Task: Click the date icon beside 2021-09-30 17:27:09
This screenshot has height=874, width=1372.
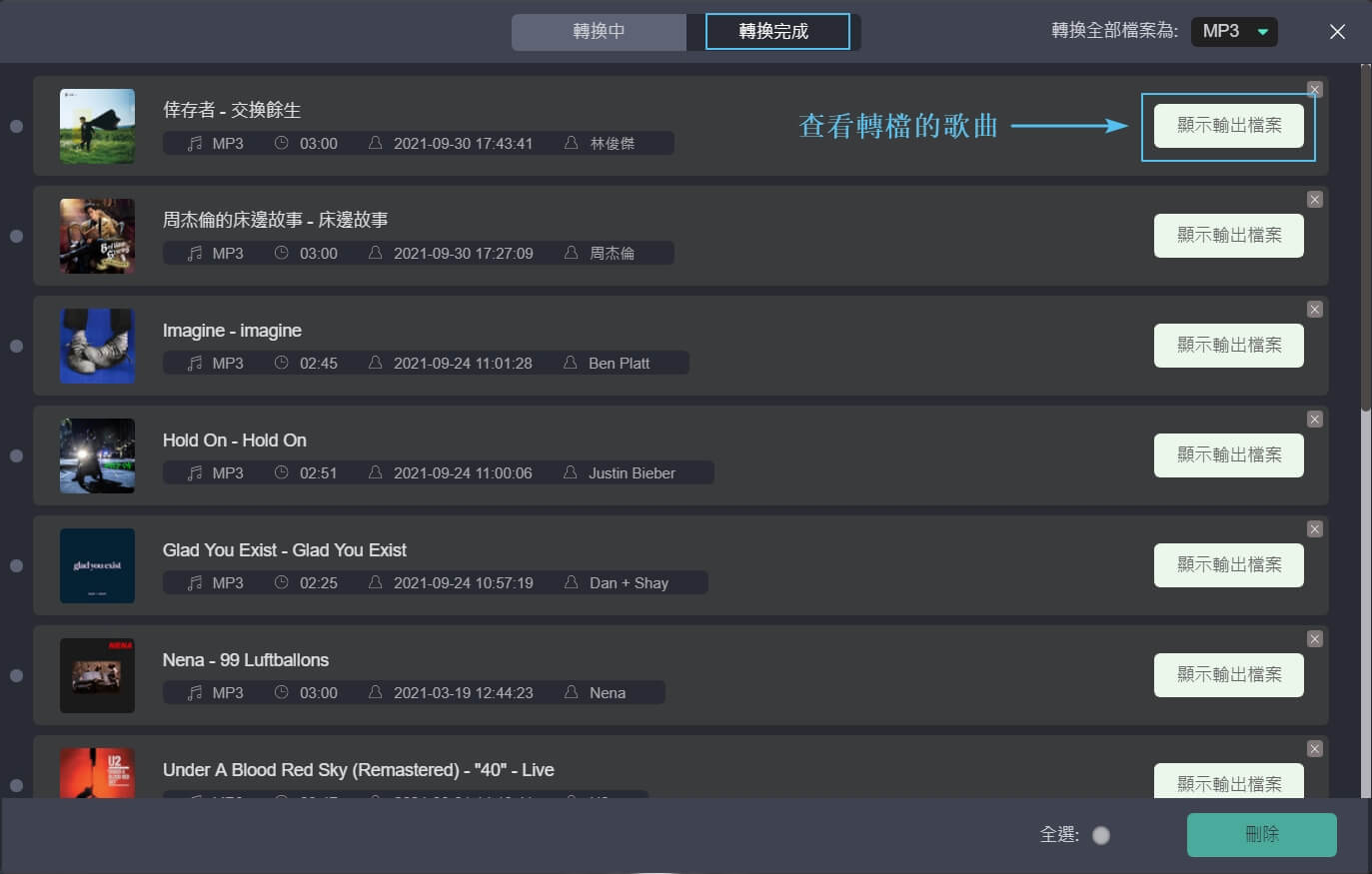Action: [x=376, y=253]
